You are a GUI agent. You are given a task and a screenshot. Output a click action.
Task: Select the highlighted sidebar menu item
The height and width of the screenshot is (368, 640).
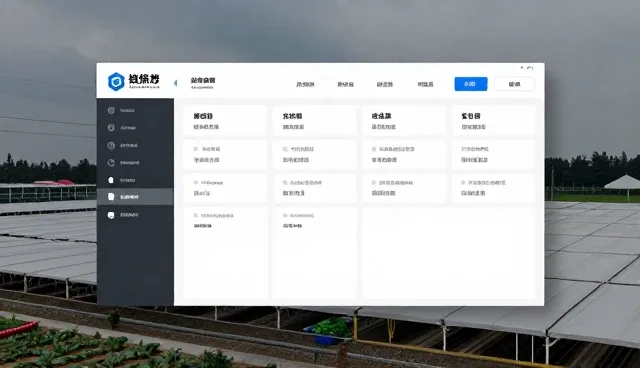135,197
